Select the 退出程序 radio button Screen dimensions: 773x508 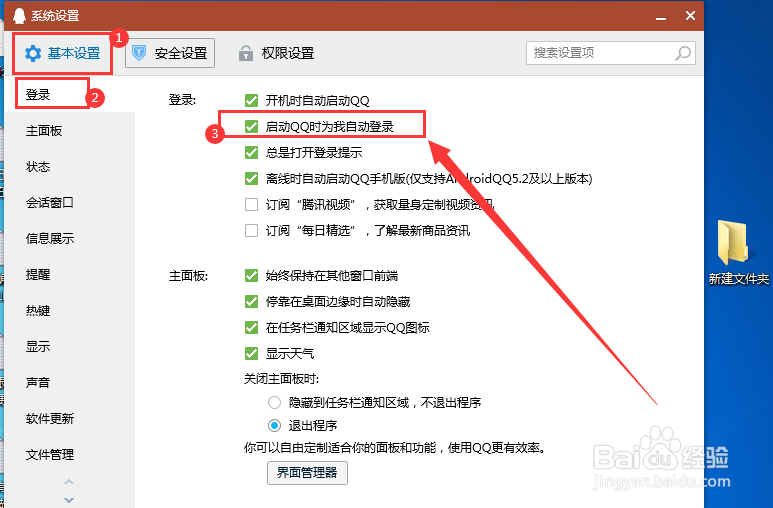pos(275,425)
